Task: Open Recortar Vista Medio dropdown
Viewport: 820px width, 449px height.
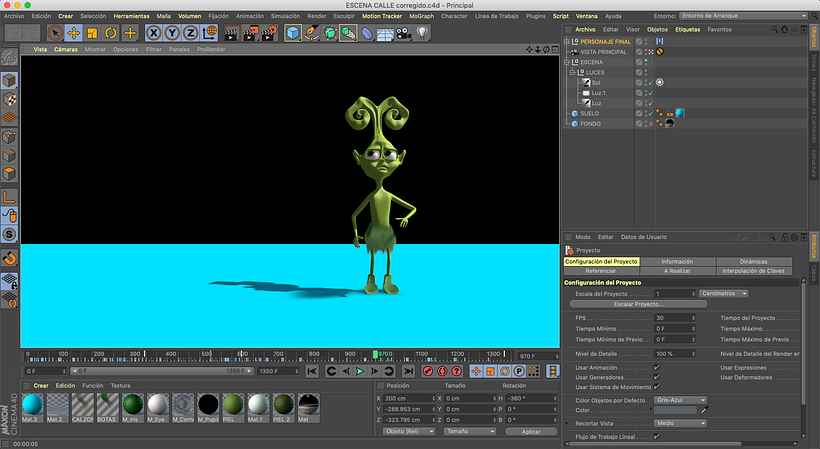Action: [x=680, y=423]
